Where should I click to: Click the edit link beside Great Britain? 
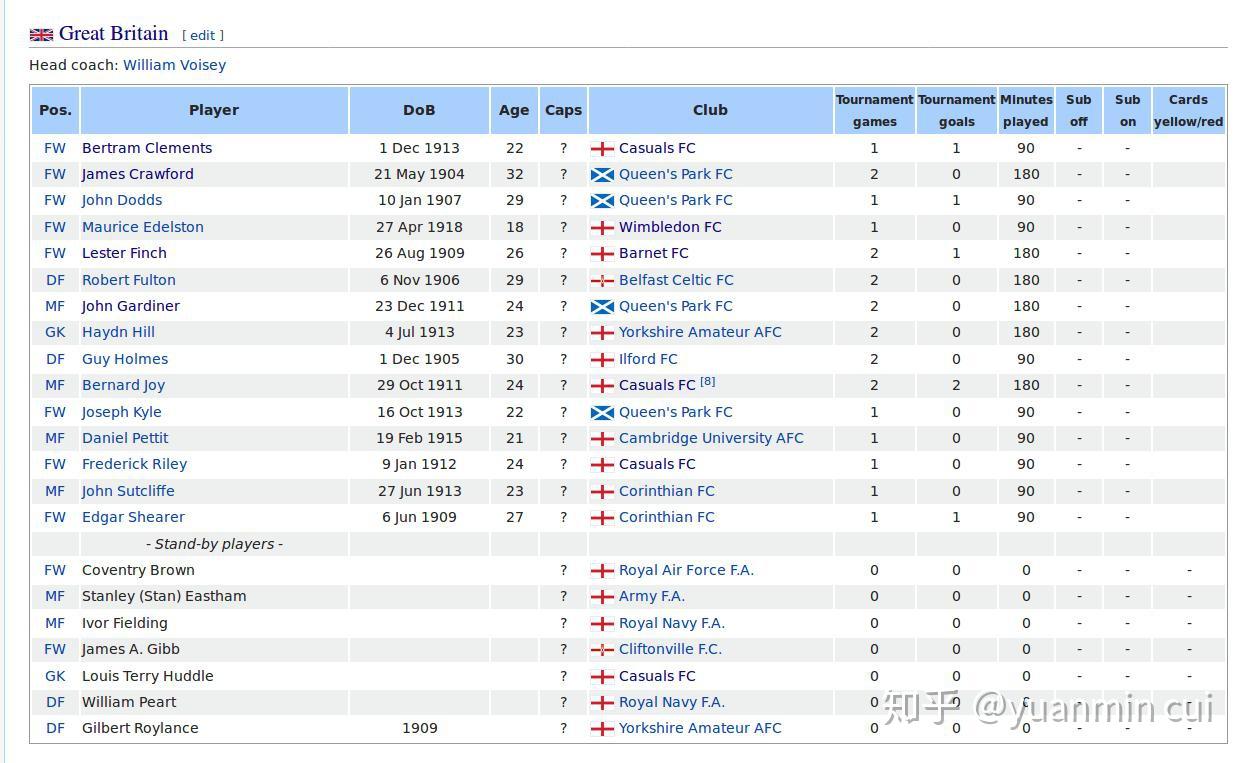coord(203,35)
